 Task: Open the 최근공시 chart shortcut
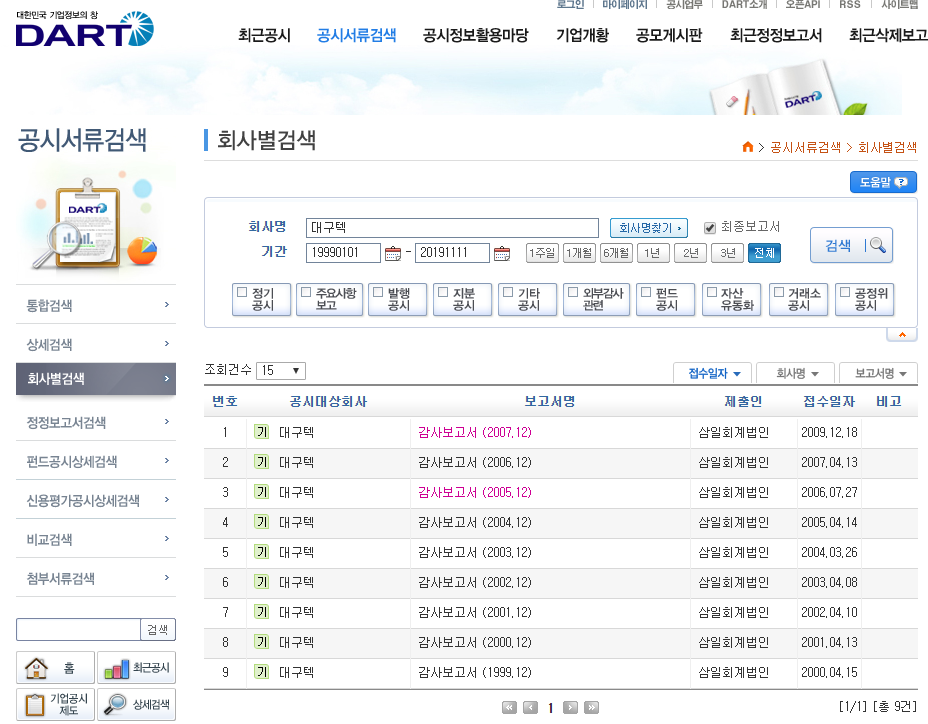pyautogui.click(x=137, y=668)
